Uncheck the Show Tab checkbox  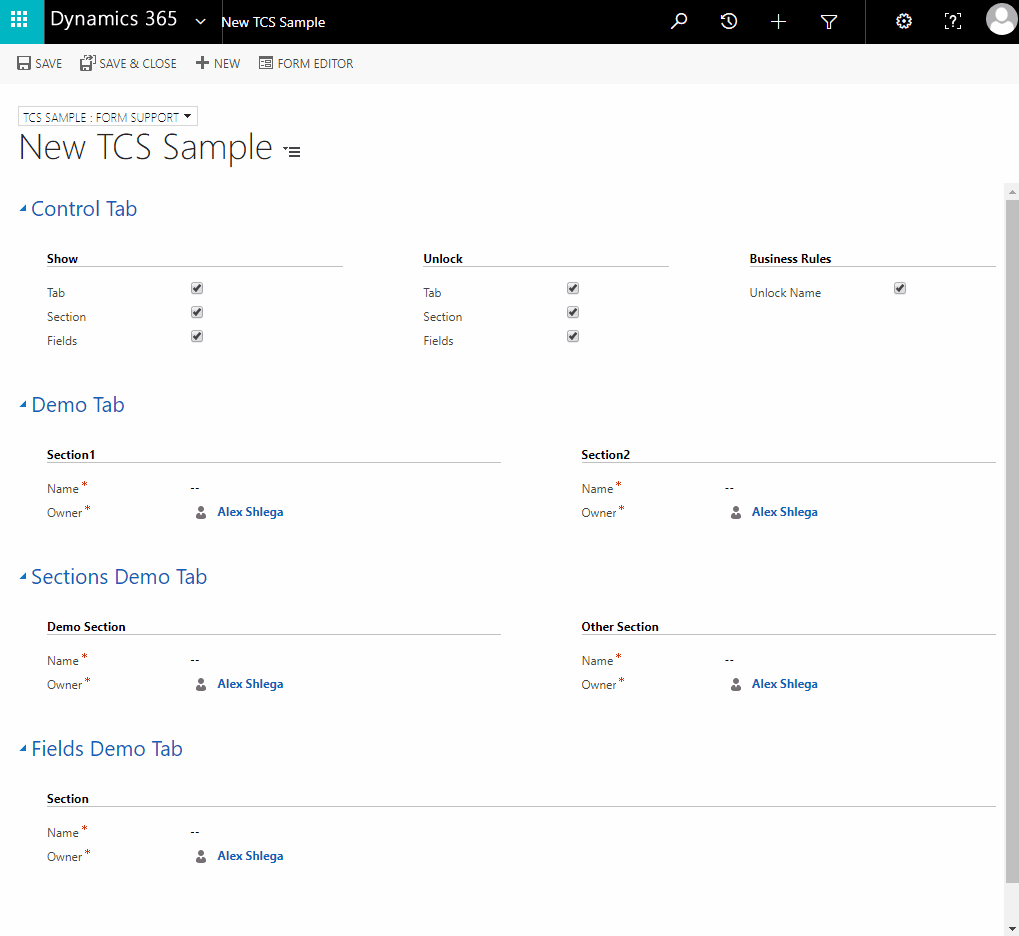(197, 288)
